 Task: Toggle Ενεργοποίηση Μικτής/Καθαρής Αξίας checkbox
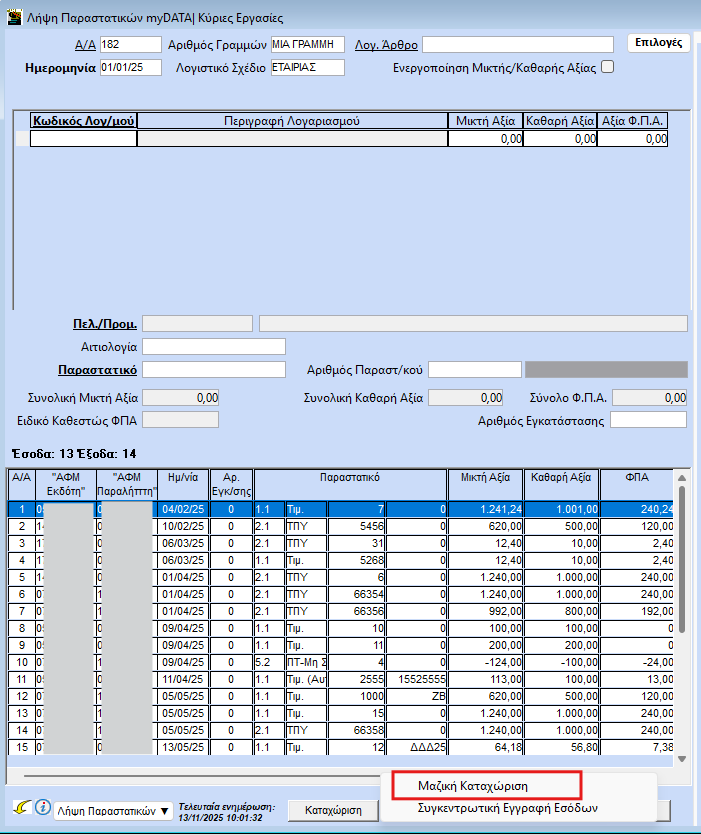point(607,68)
